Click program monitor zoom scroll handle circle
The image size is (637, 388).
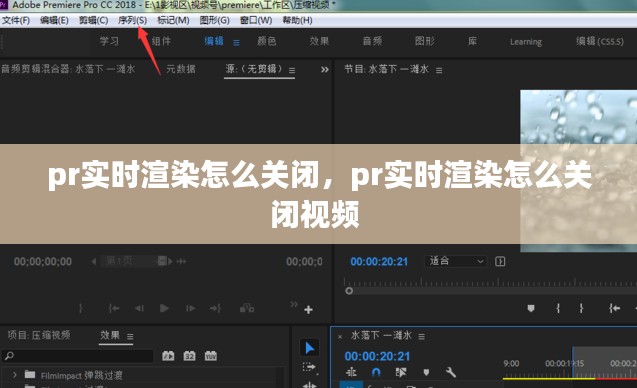[349, 291]
